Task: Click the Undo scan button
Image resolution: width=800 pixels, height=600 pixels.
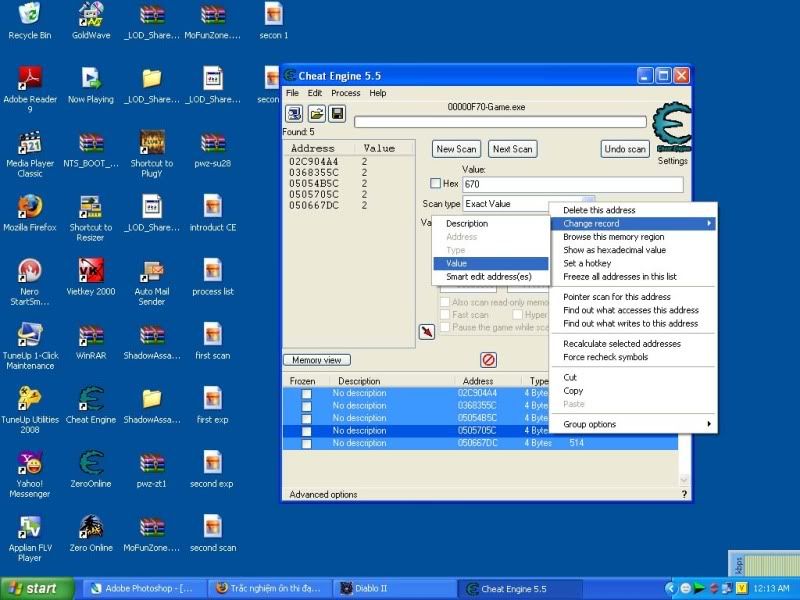Action: 625,149
